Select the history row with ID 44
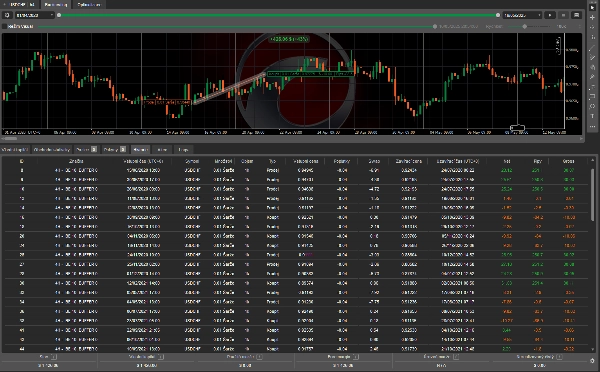Screen dimensions: 600x372 pos(297,349)
